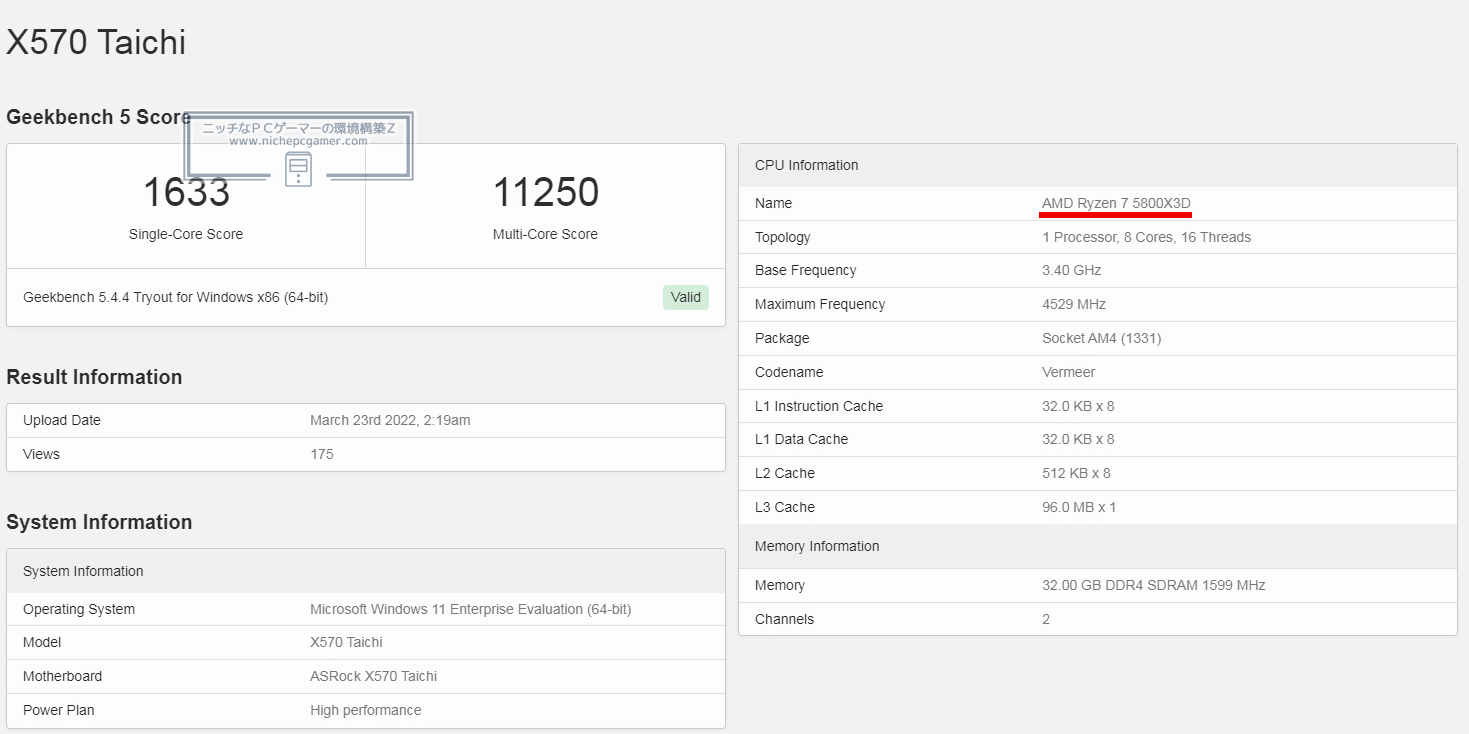Click the High performance value
The height and width of the screenshot is (734, 1469).
(366, 710)
